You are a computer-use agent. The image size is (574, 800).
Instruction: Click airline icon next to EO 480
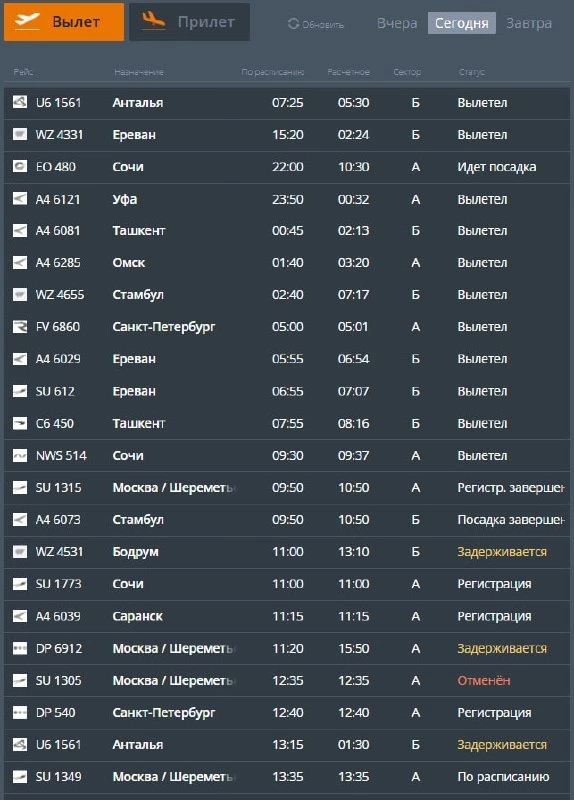20,166
